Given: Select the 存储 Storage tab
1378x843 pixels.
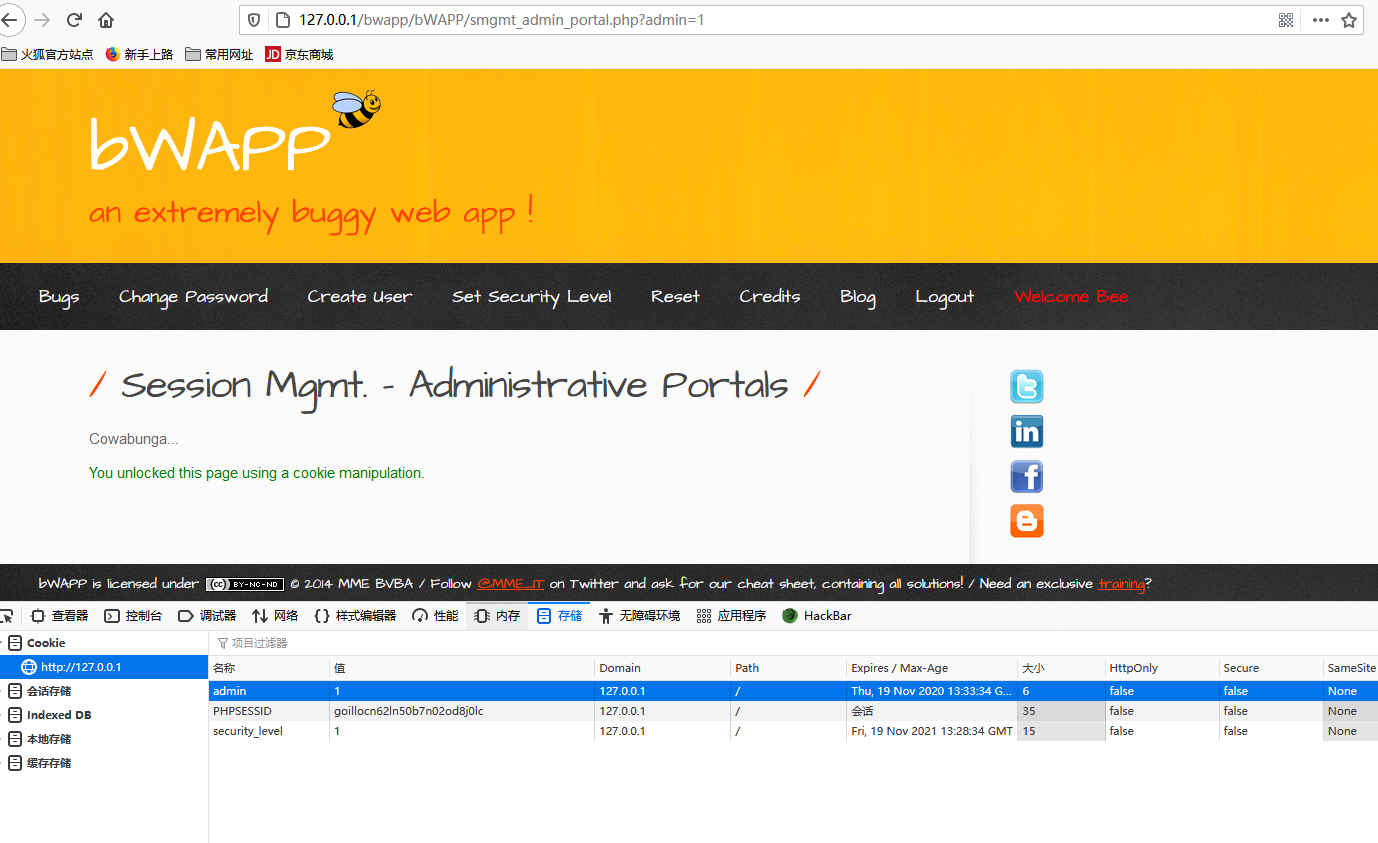Looking at the screenshot, I should pyautogui.click(x=559, y=616).
